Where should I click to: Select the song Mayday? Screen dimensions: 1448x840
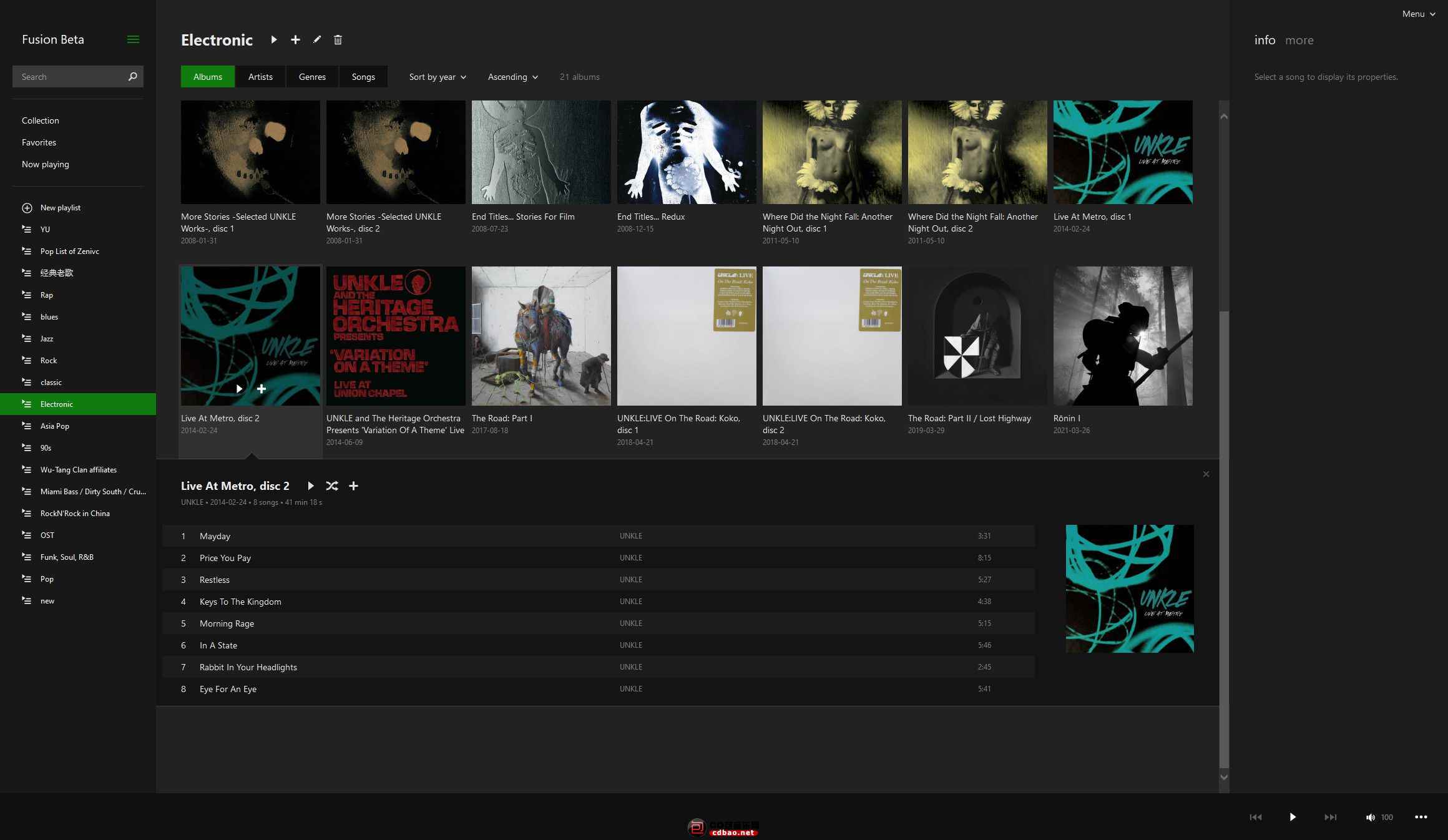point(599,536)
